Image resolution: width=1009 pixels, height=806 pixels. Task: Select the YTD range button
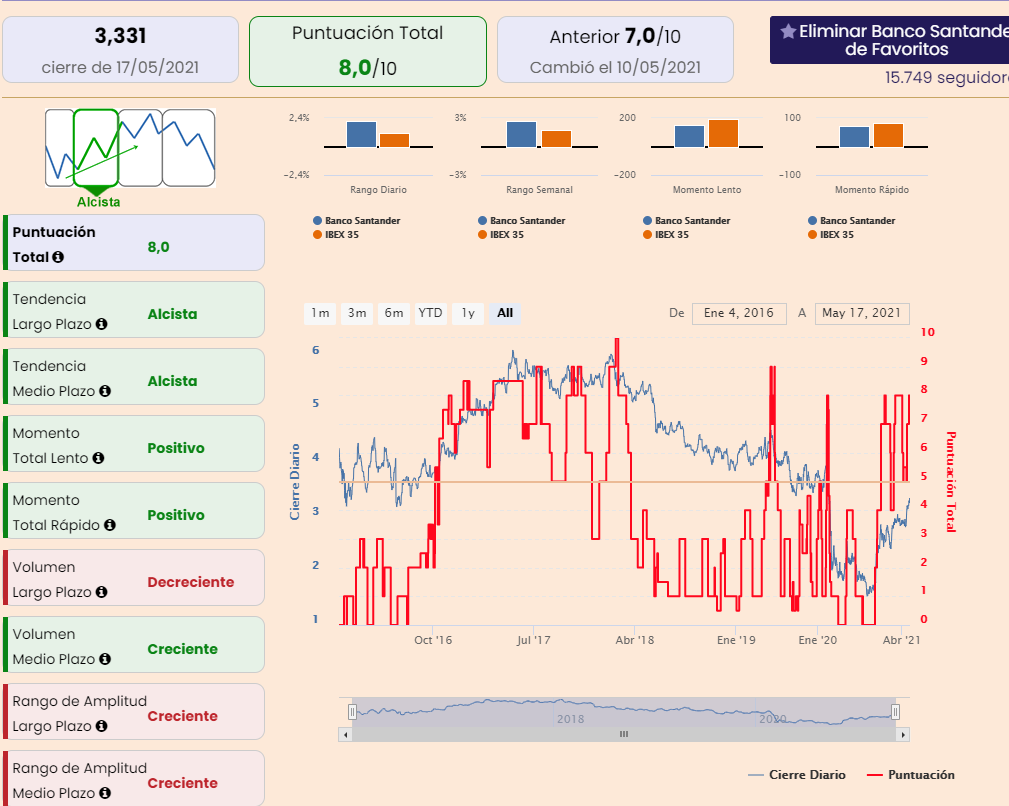430,313
